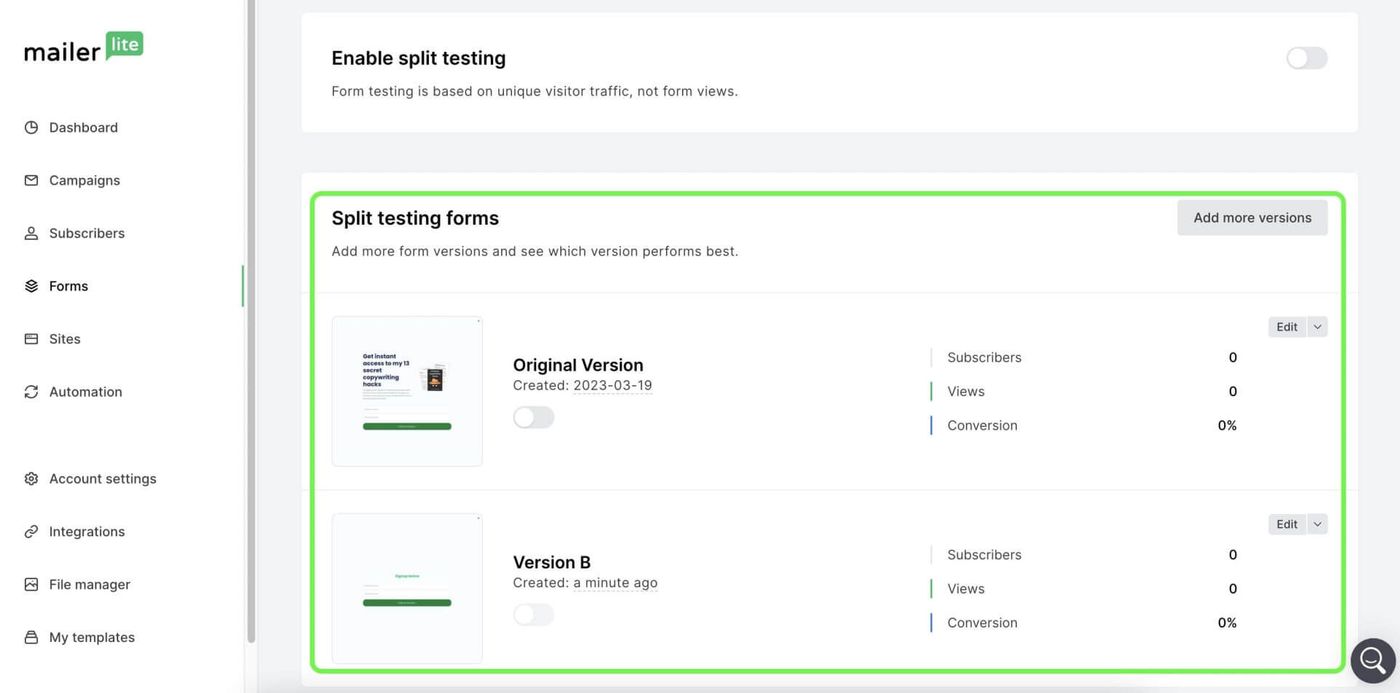This screenshot has height=693, width=1400.
Task: Click Add more versions button
Action: pos(1252,218)
